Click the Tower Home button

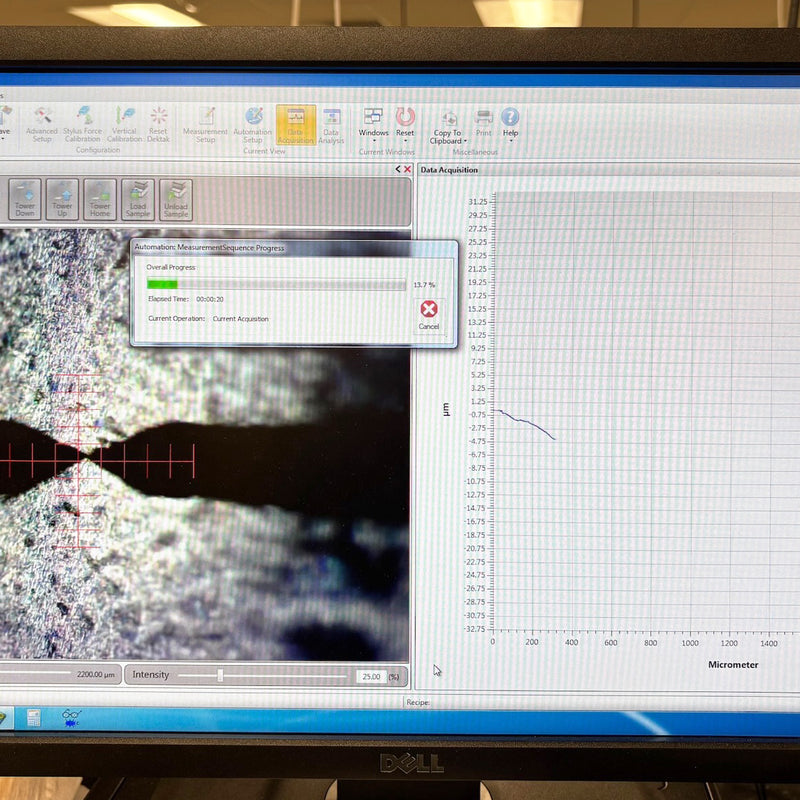tap(100, 199)
